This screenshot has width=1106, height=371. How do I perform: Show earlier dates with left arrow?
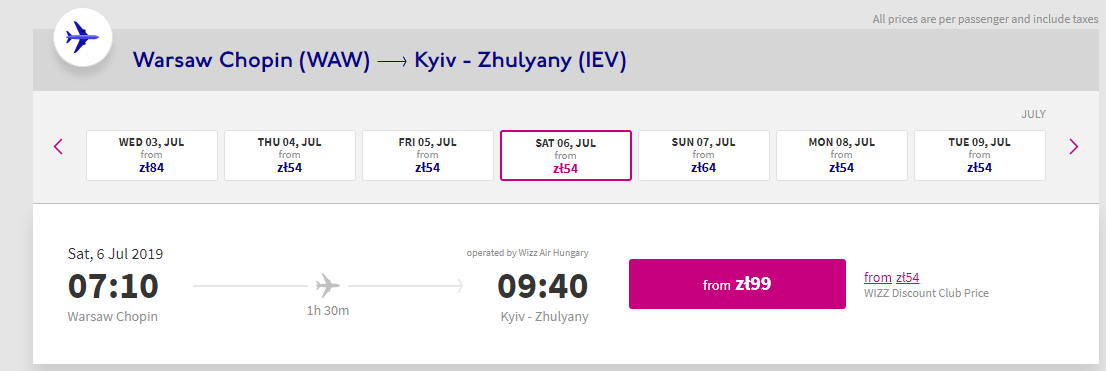point(59,147)
